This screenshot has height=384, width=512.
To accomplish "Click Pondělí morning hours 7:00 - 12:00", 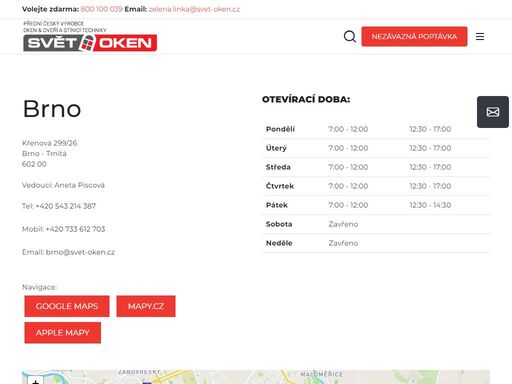I will point(348,129).
